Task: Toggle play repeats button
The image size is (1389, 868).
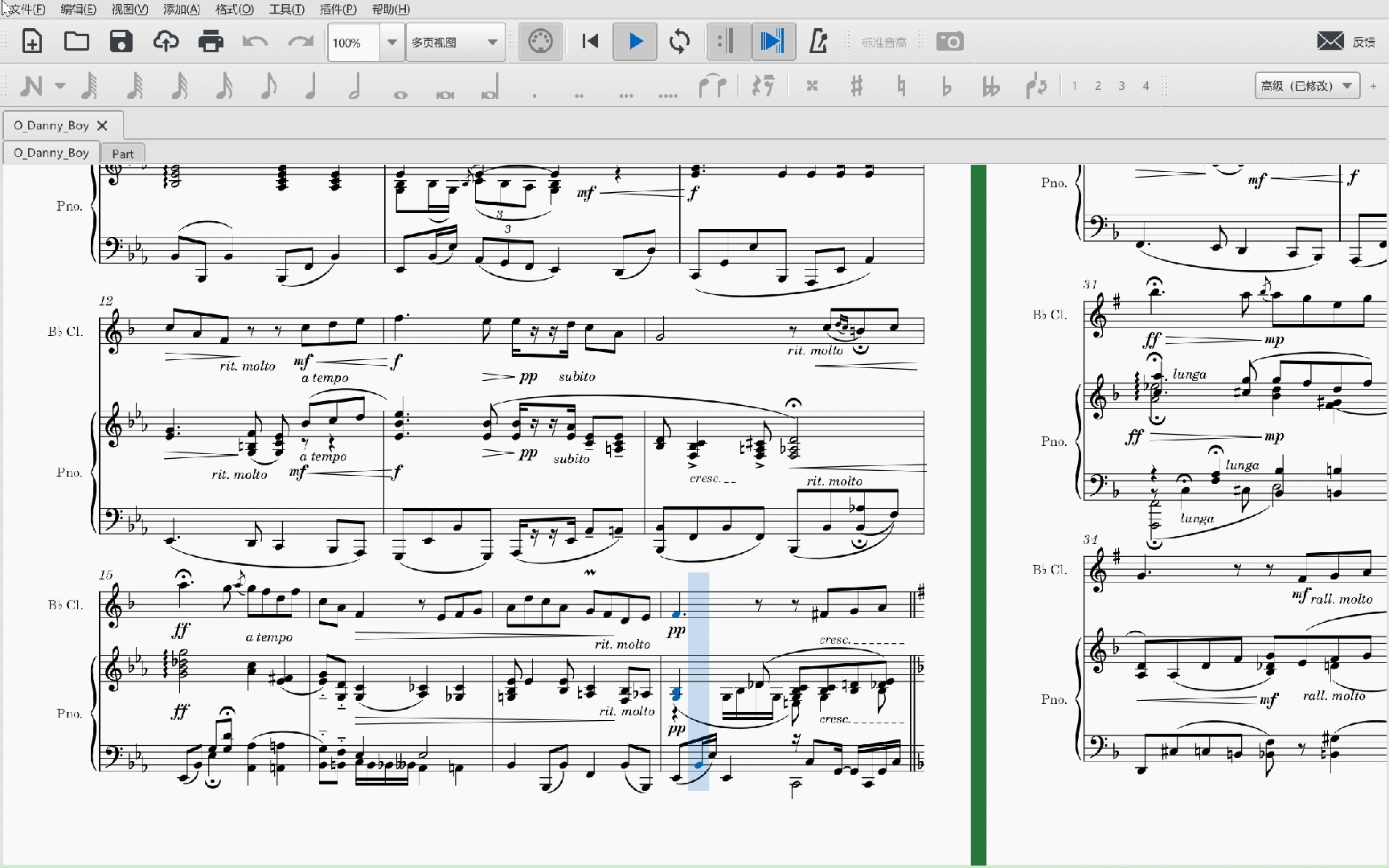Action: coord(728,42)
